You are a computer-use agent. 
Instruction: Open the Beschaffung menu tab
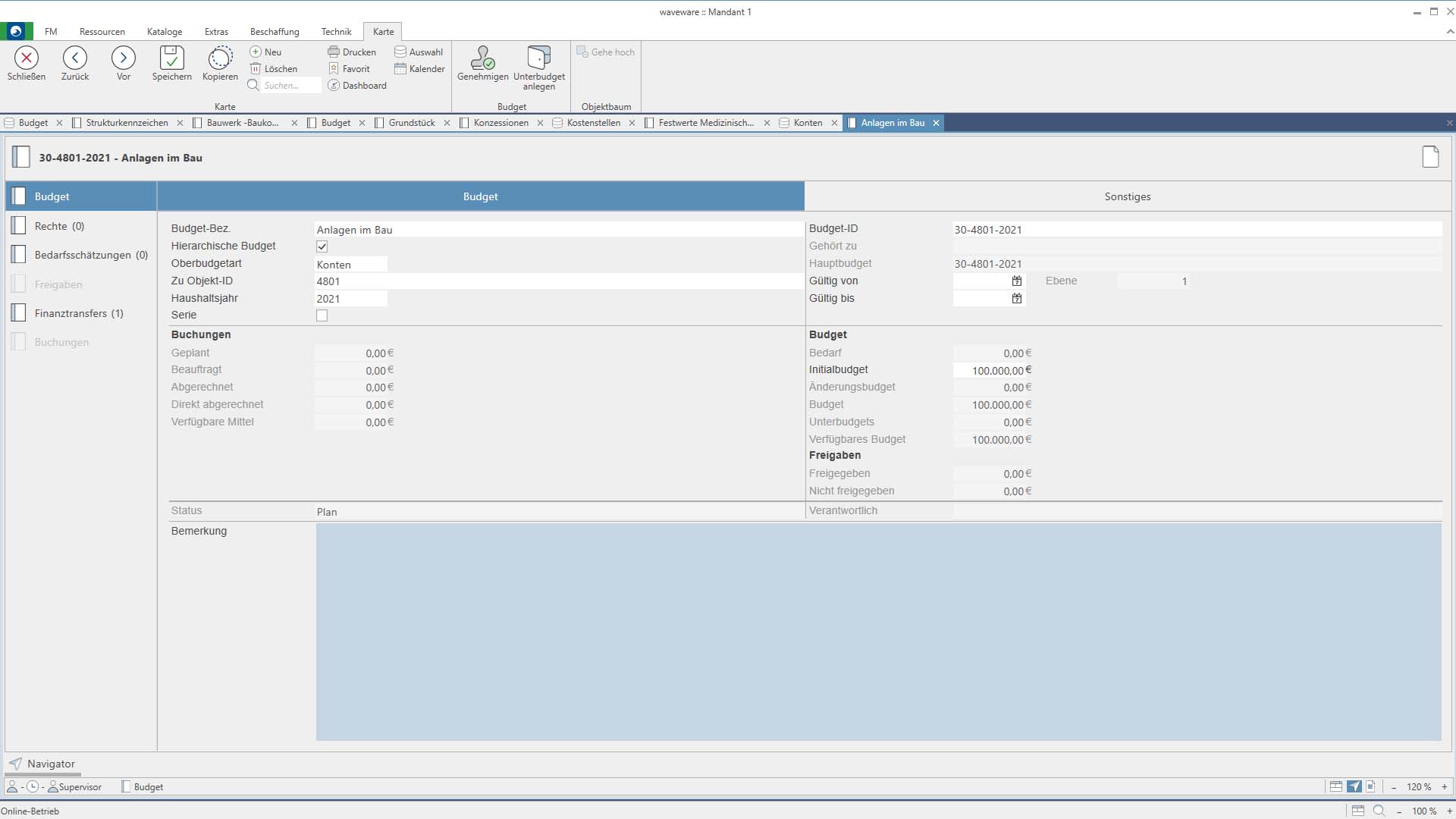[275, 32]
